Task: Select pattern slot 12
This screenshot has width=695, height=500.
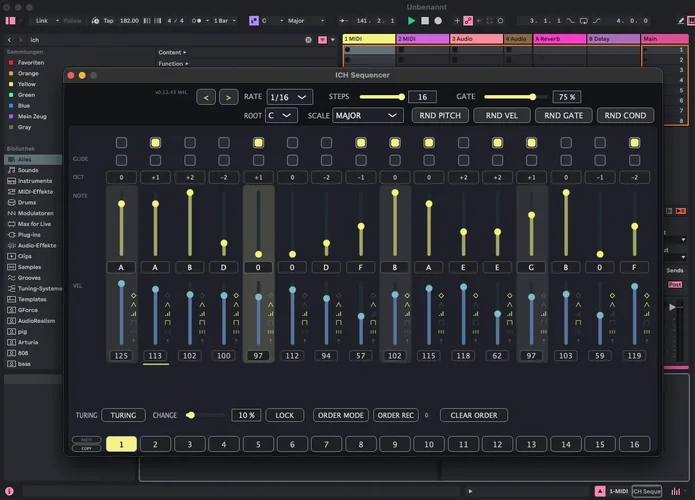Action: [x=497, y=444]
